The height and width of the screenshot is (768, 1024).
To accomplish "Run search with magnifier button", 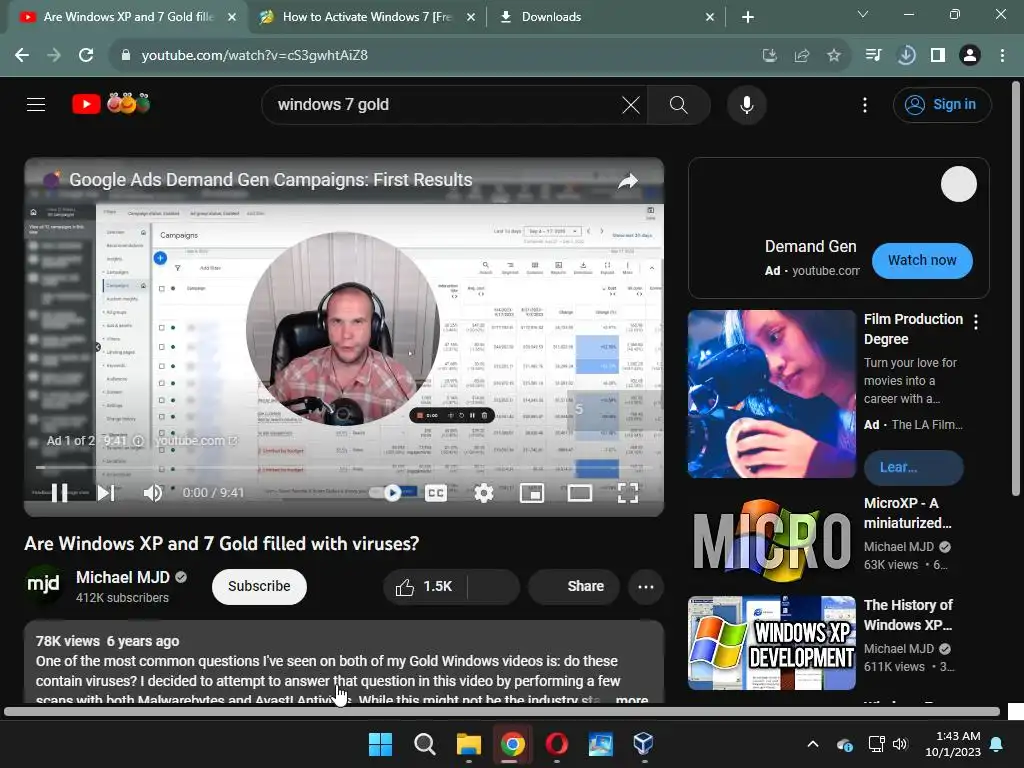I will click(x=679, y=104).
